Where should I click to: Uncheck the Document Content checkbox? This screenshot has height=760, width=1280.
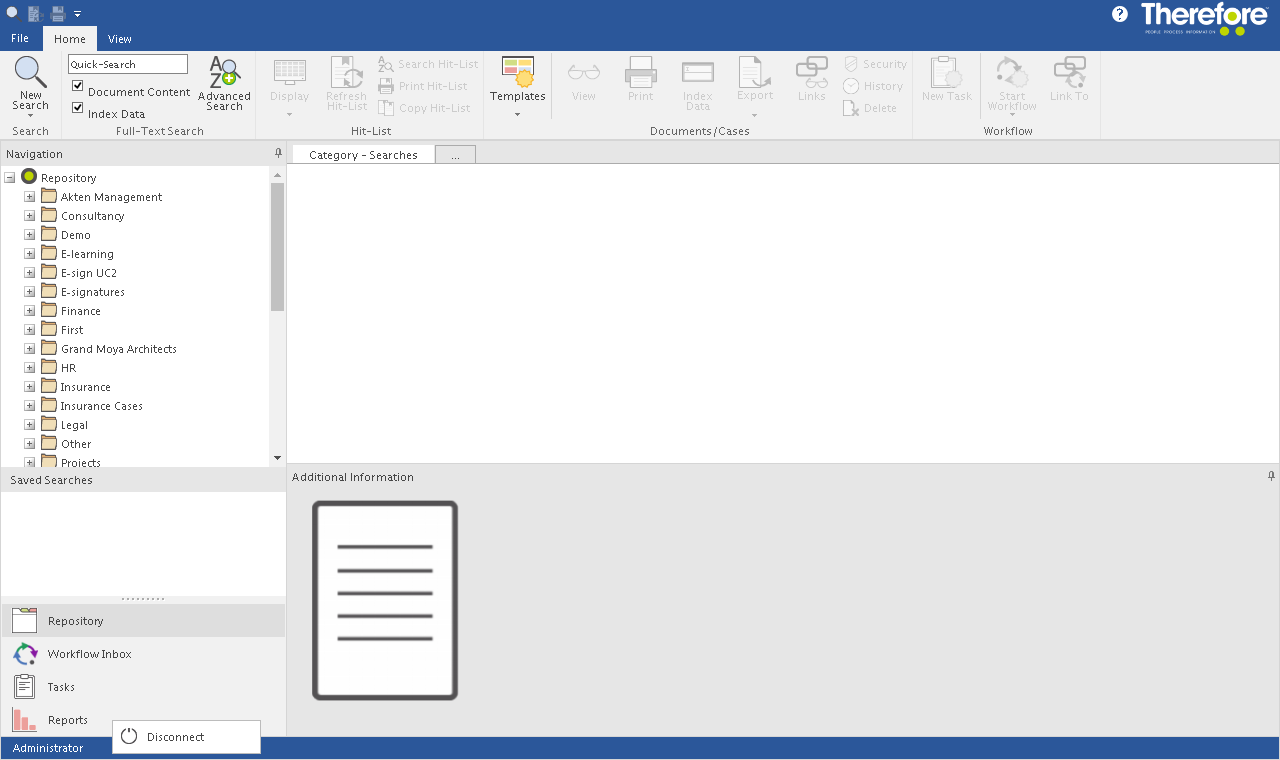[78, 86]
